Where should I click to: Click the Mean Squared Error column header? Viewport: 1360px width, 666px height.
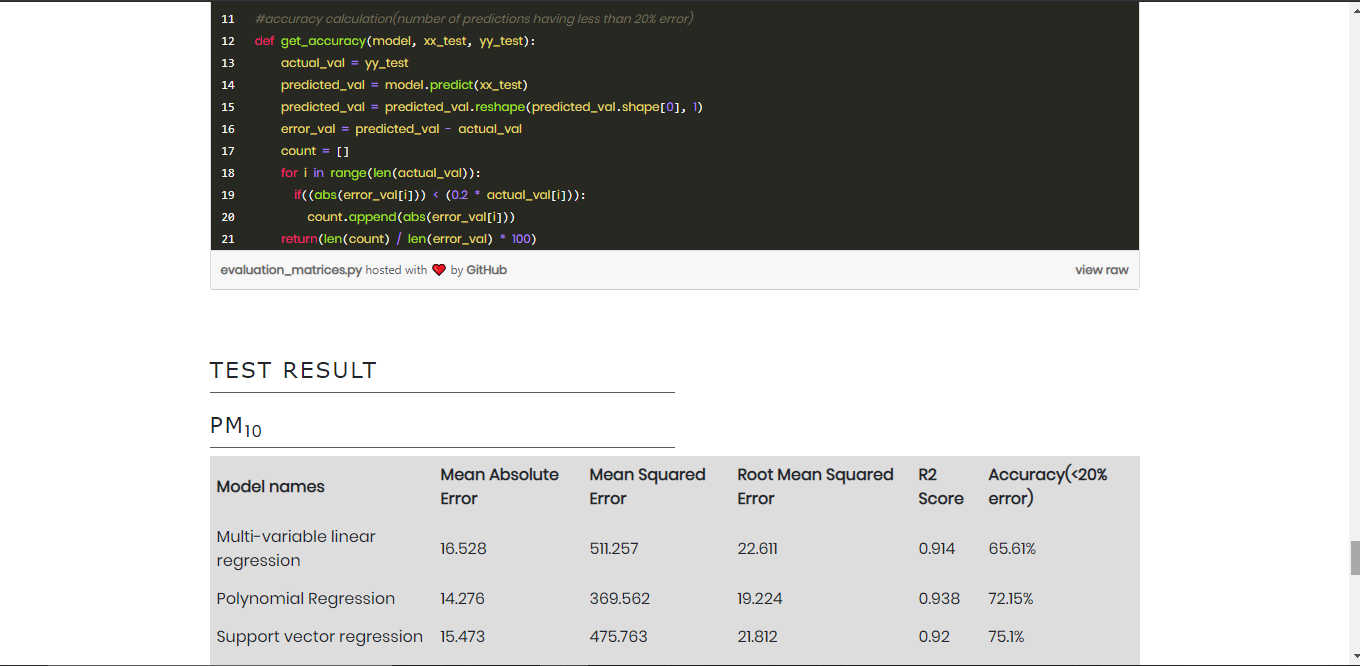pyautogui.click(x=648, y=487)
